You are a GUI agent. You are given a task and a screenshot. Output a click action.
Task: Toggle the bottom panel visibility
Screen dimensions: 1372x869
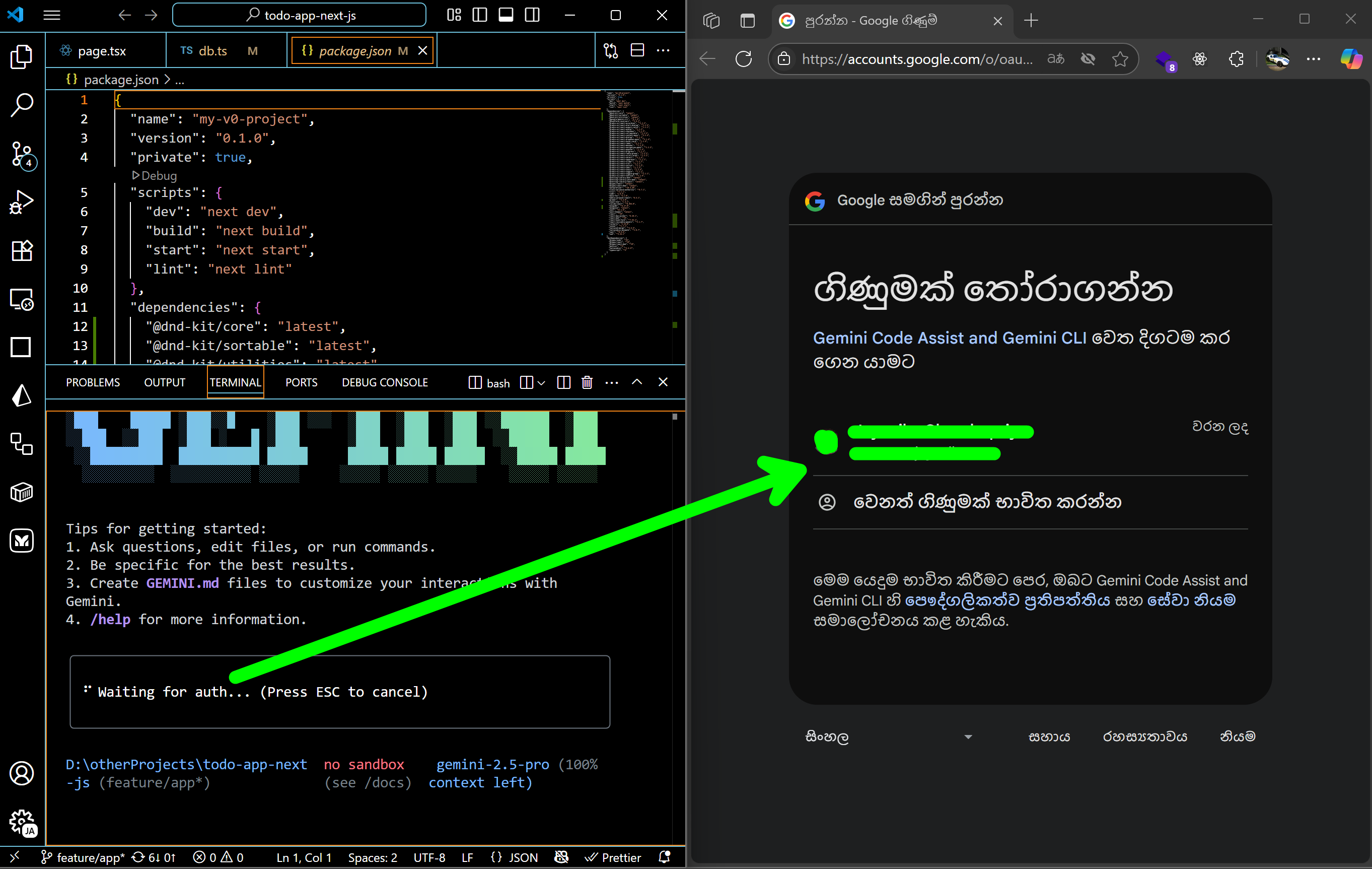pyautogui.click(x=506, y=16)
